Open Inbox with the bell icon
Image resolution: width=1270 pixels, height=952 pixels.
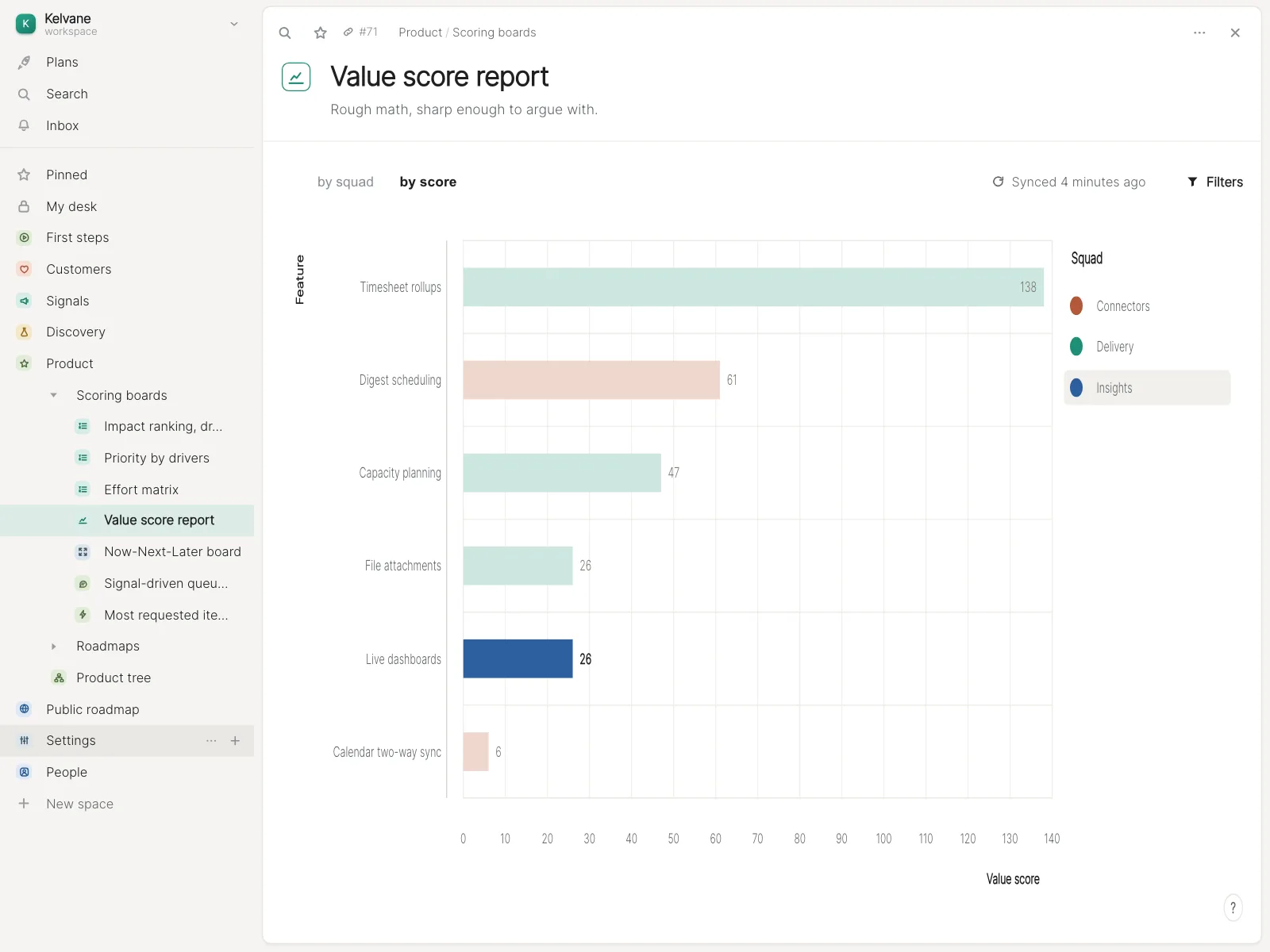click(x=24, y=125)
